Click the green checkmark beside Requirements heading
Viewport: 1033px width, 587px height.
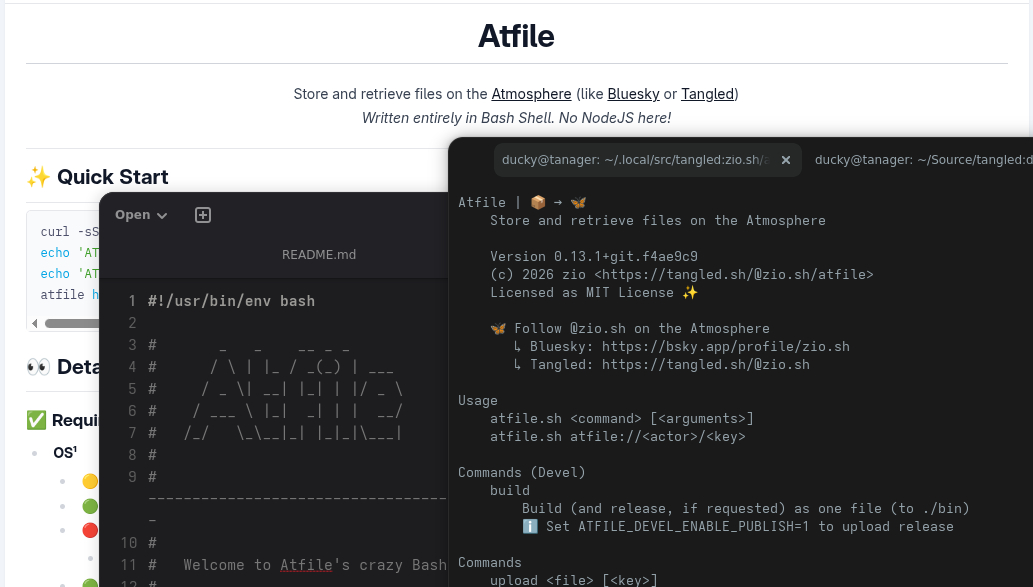pos(36,420)
